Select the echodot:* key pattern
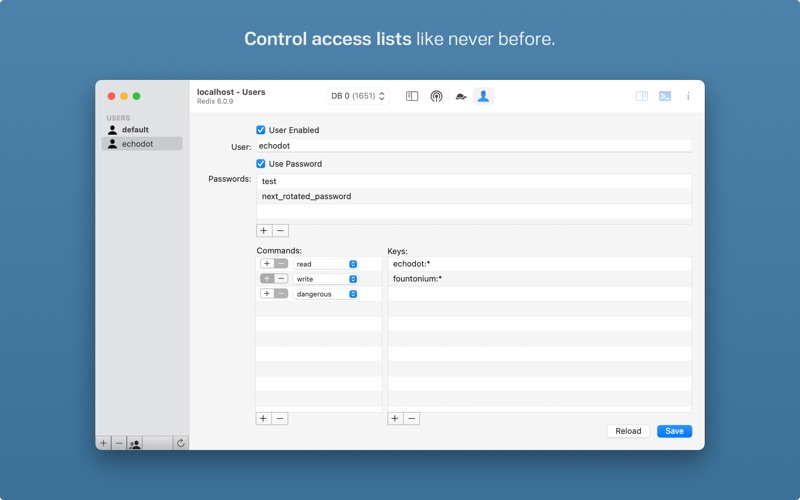The image size is (800, 500). [x=540, y=264]
